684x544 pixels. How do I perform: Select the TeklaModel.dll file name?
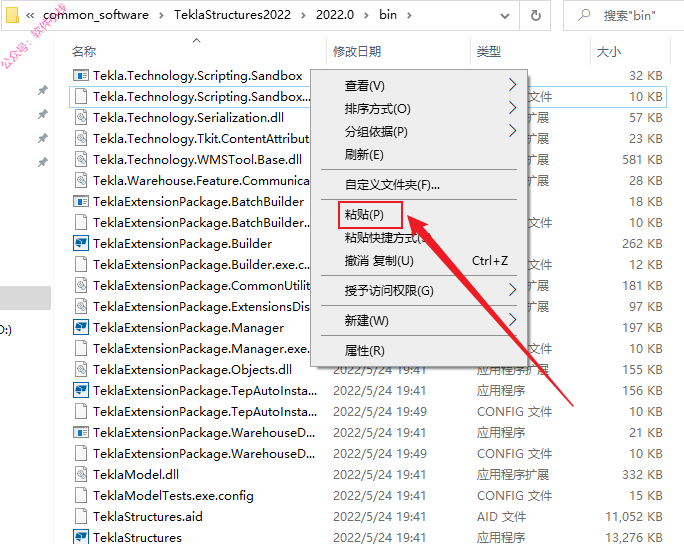pos(136,474)
